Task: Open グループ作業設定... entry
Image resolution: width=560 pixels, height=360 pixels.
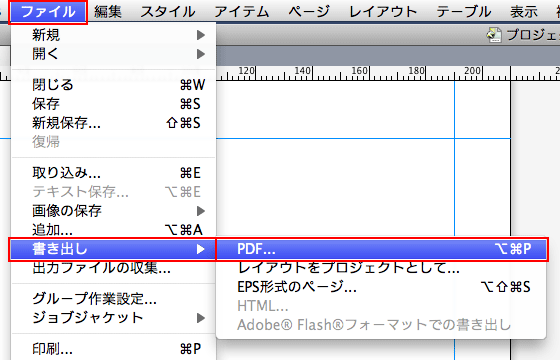Action: coord(114,299)
